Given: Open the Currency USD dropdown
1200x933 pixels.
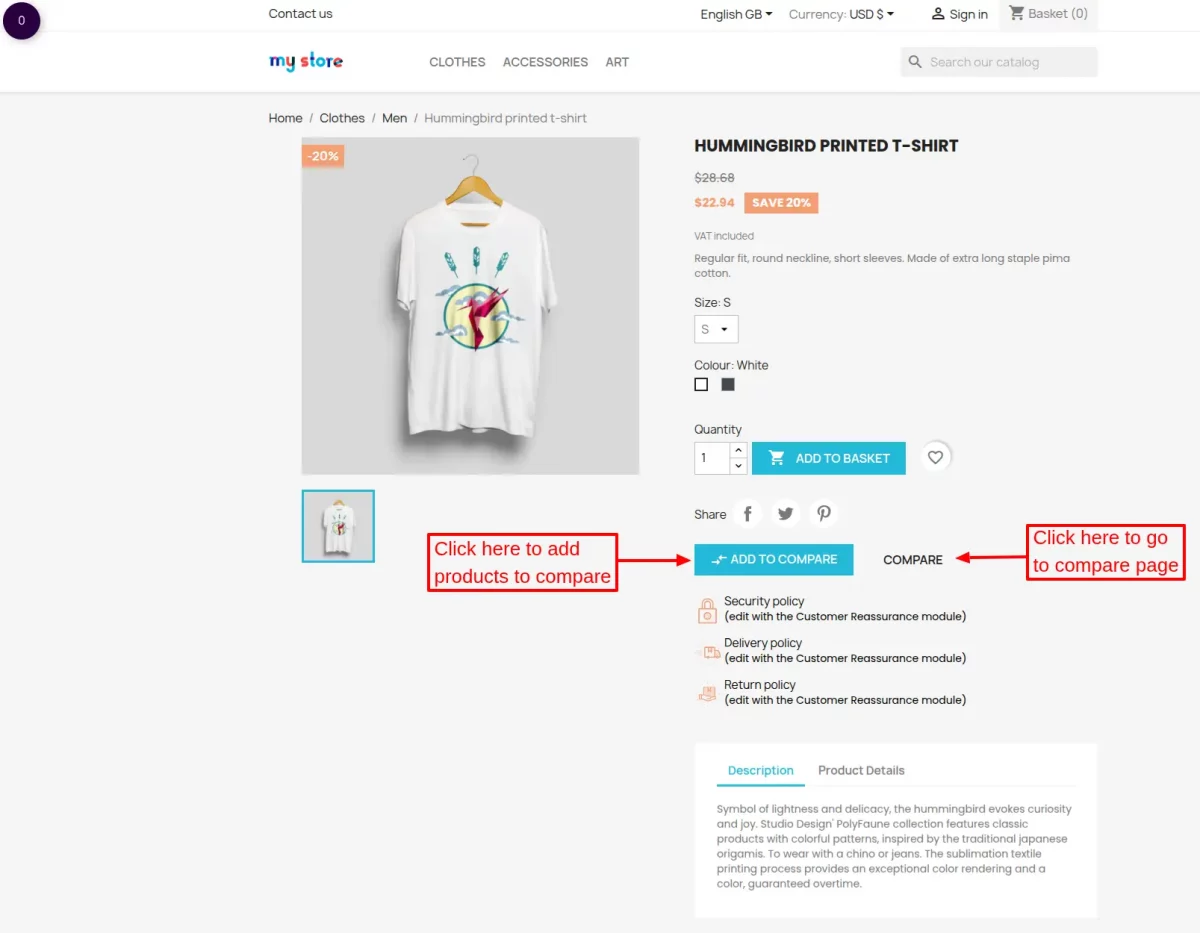Looking at the screenshot, I should (843, 15).
